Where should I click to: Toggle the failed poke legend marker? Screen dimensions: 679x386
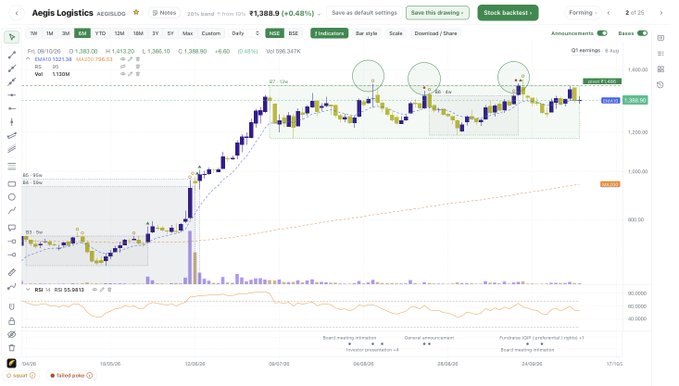point(71,375)
